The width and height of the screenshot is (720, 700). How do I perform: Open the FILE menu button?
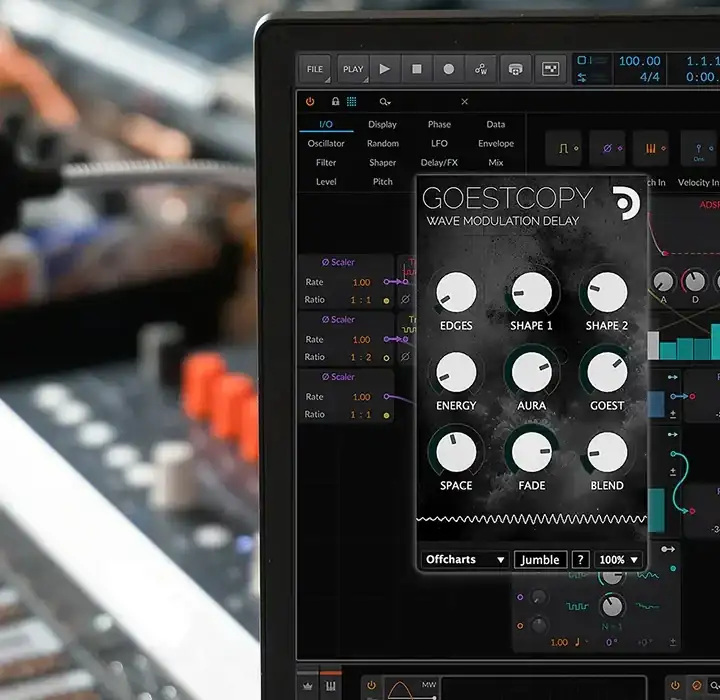pos(315,69)
